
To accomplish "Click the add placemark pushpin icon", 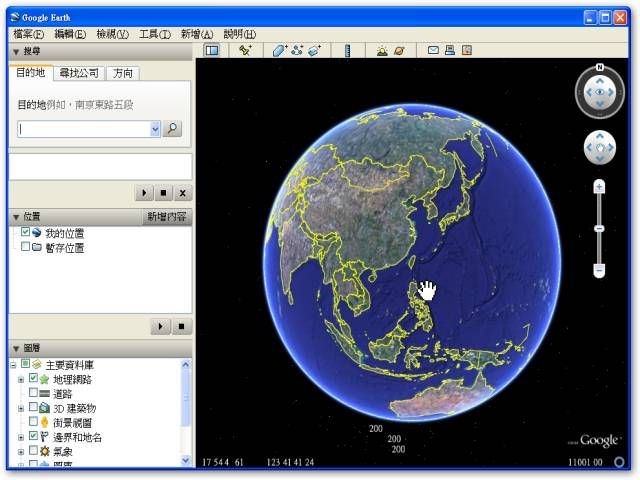I will 244,50.
